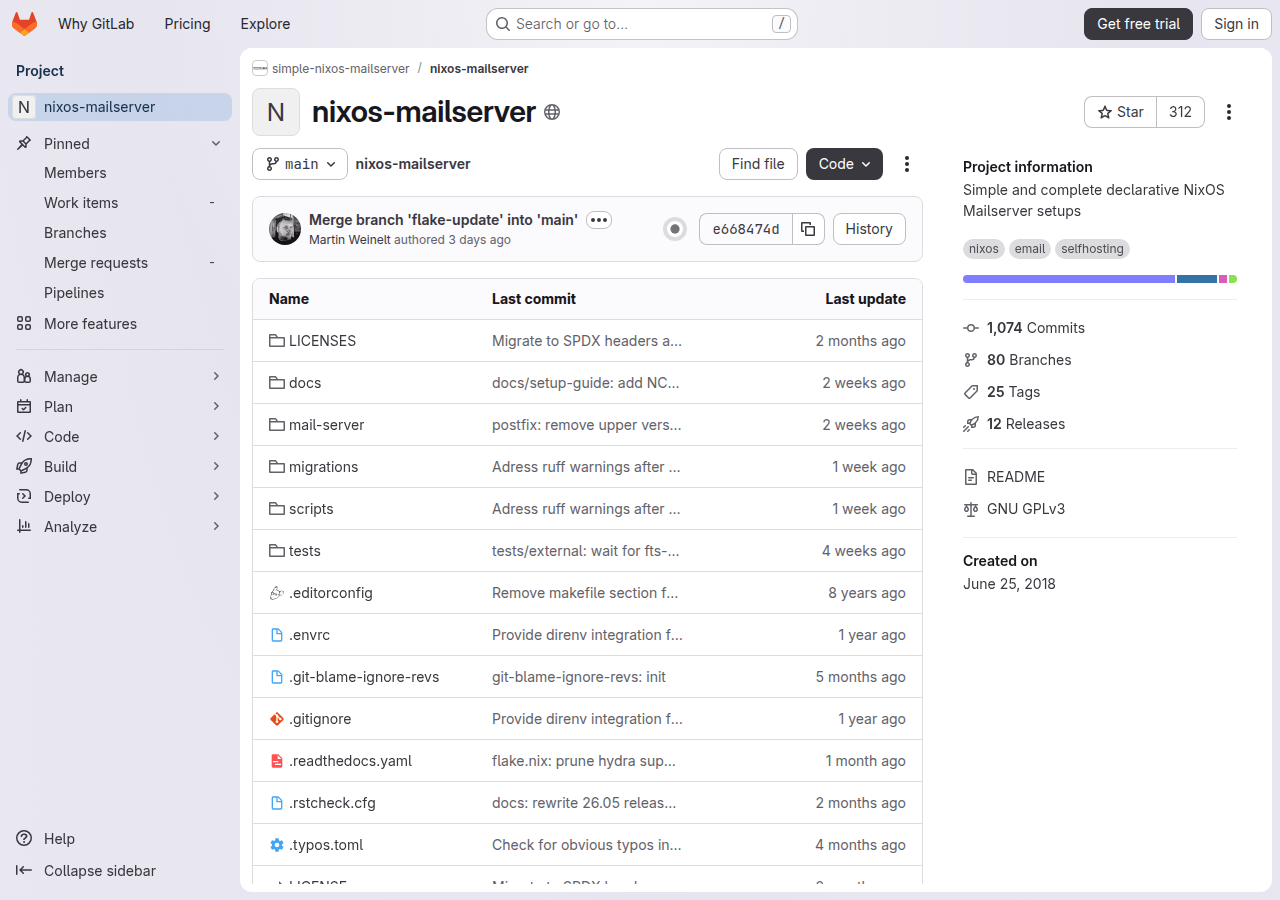Click the GNU GPLv3 scales icon
This screenshot has height=900, width=1280.
click(x=971, y=509)
